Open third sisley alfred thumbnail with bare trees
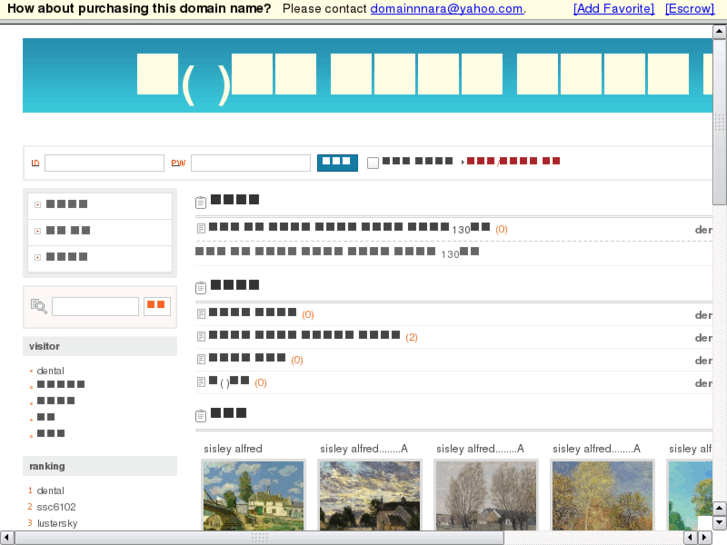 (486, 495)
